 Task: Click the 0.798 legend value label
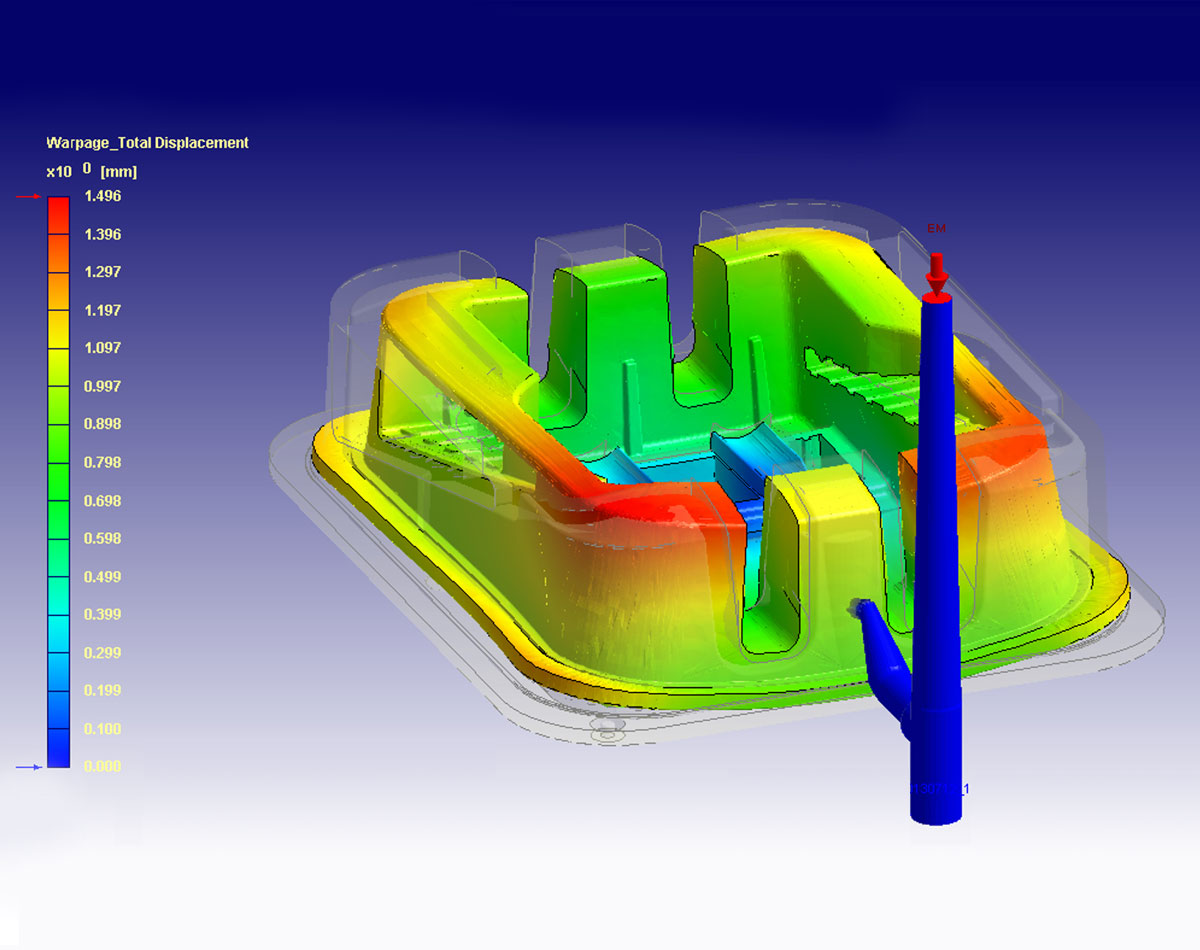(x=102, y=462)
